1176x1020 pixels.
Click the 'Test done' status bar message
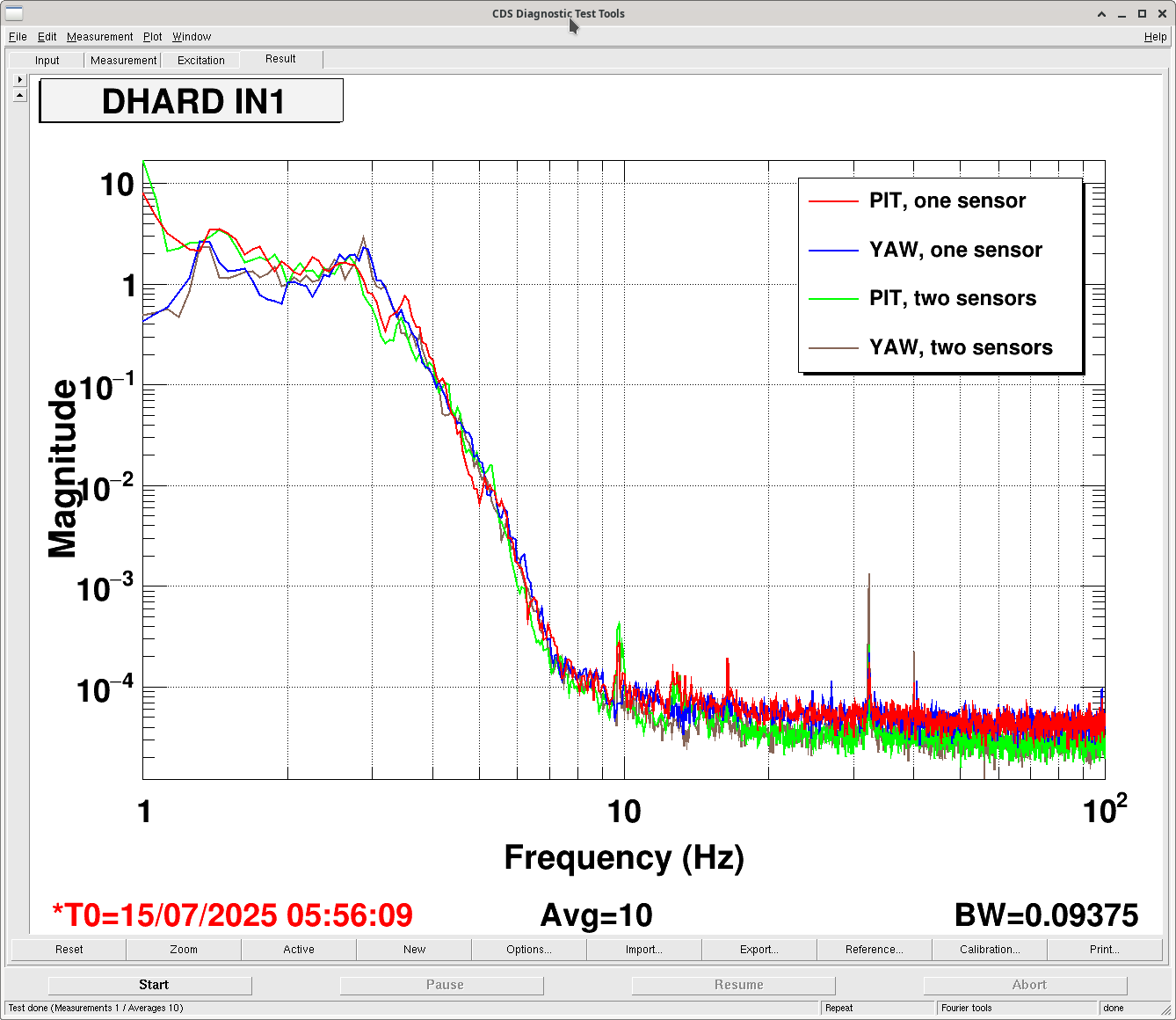(412, 1009)
